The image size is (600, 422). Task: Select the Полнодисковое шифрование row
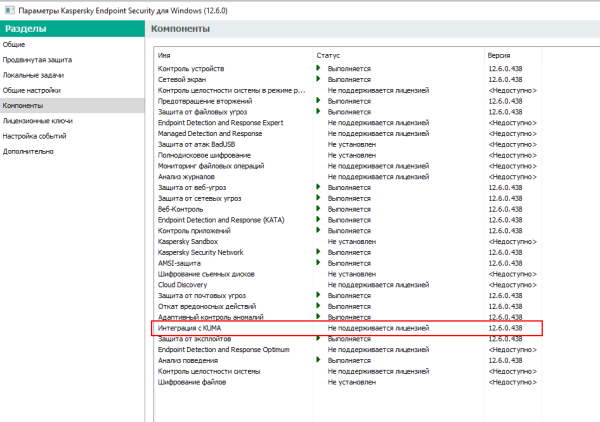coord(347,155)
